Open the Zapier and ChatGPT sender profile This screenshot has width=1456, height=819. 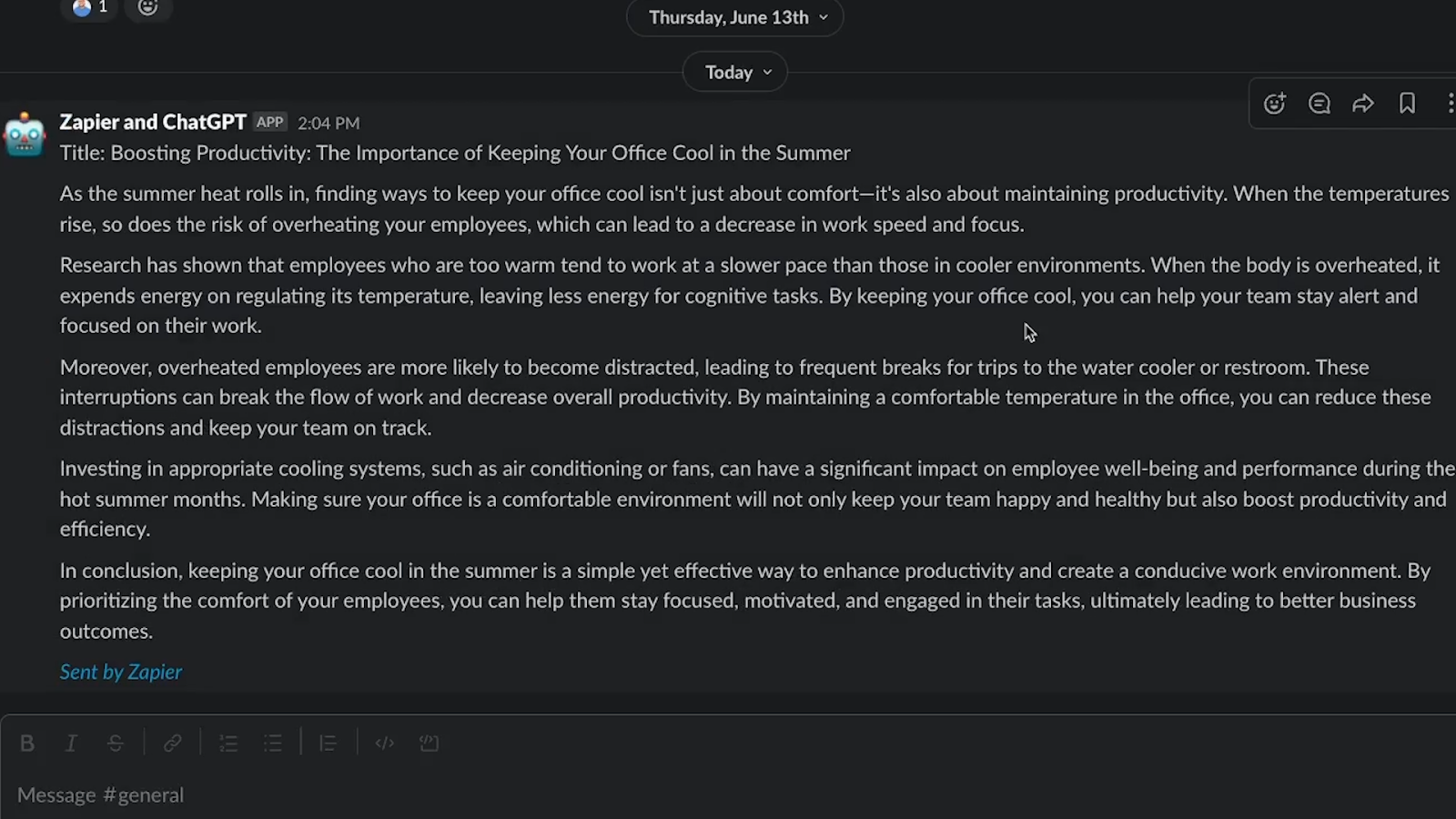point(153,122)
